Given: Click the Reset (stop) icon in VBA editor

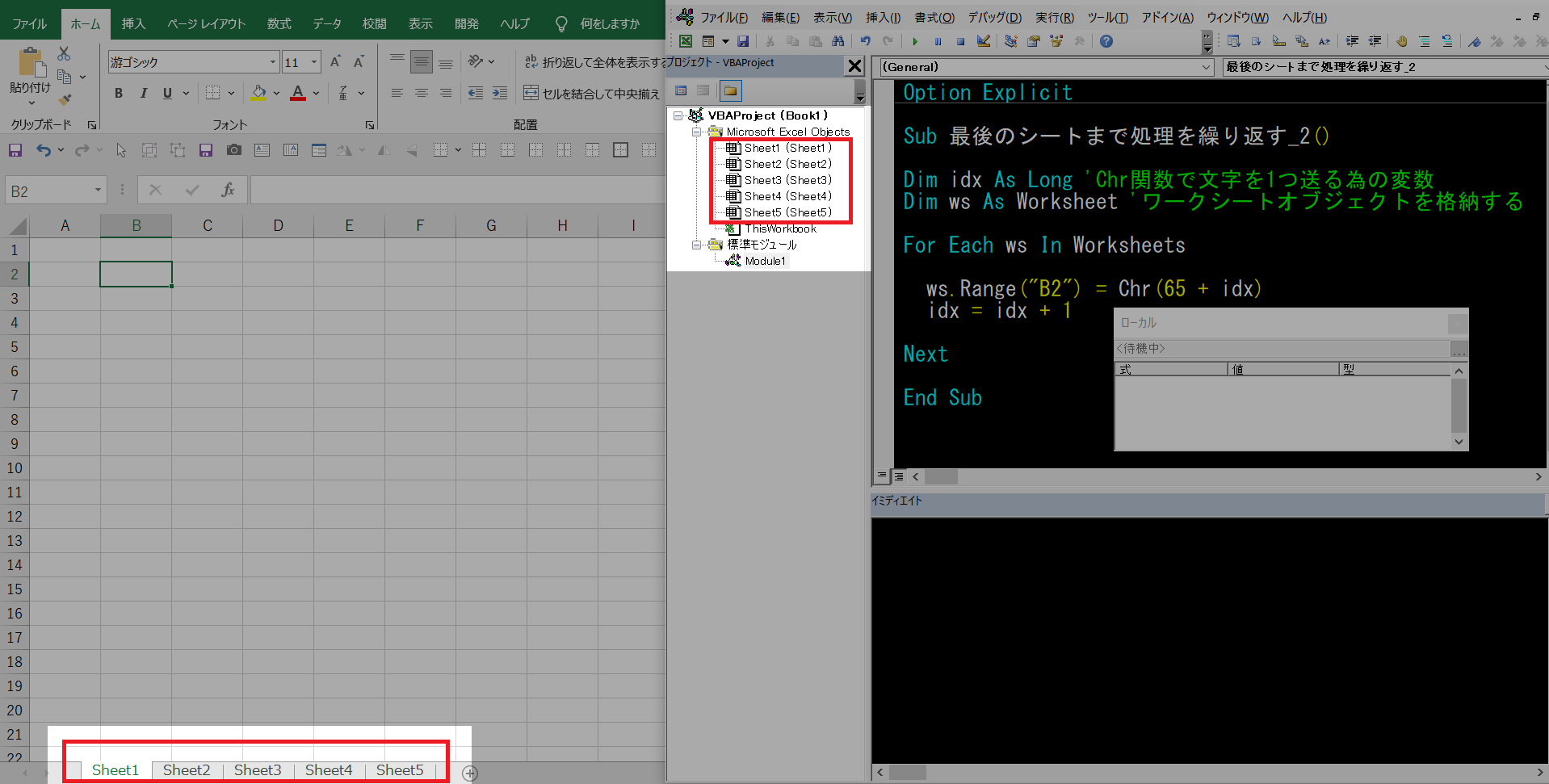Looking at the screenshot, I should 960,41.
